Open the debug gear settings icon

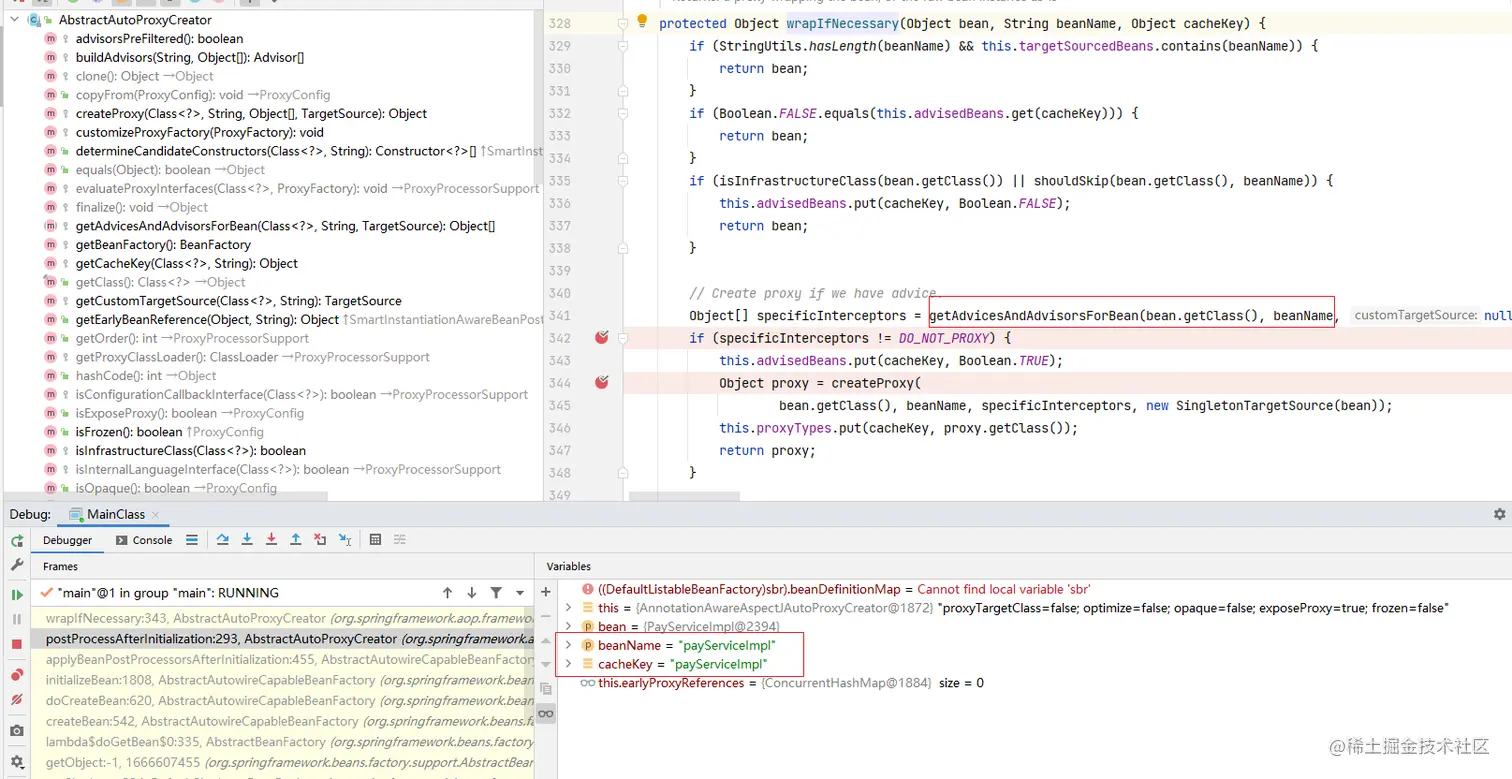click(17, 762)
